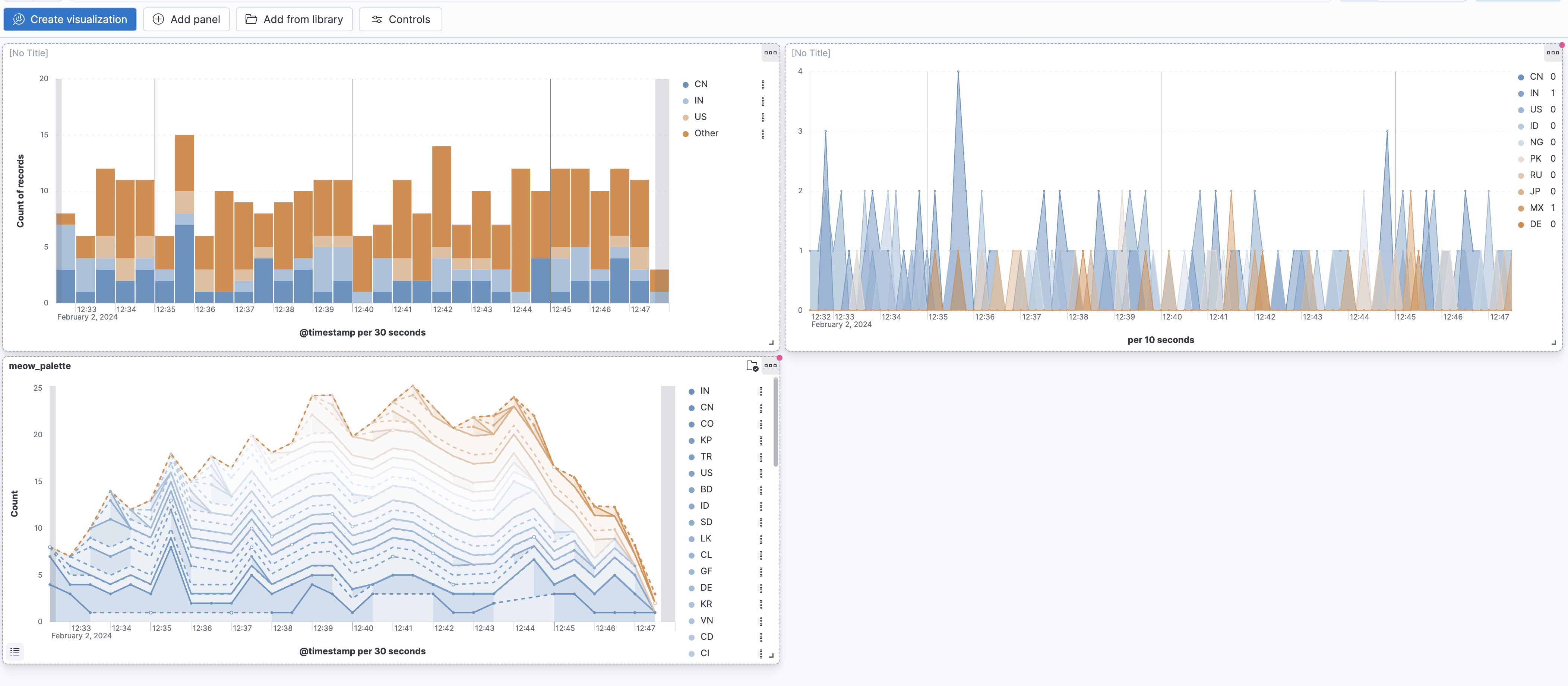Click US color dot in bar chart legend
Viewport: 1568px width, 686px height.
685,117
